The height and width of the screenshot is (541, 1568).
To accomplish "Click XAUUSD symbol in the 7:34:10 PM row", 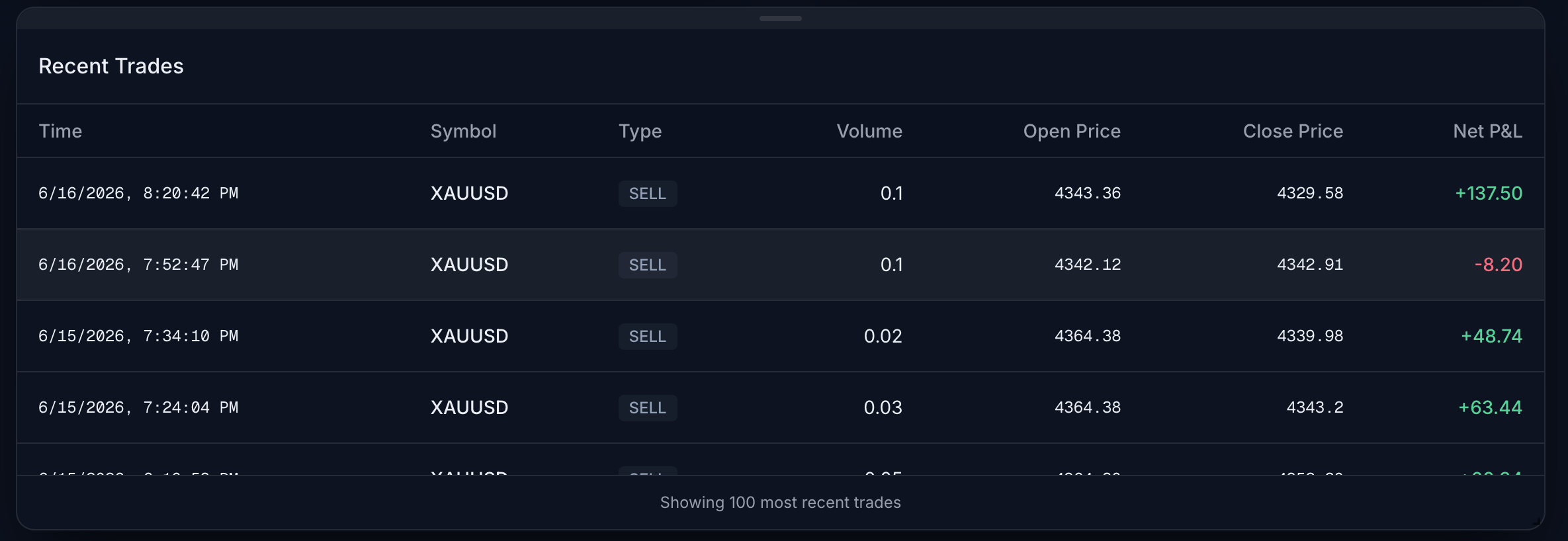I will pyautogui.click(x=469, y=336).
